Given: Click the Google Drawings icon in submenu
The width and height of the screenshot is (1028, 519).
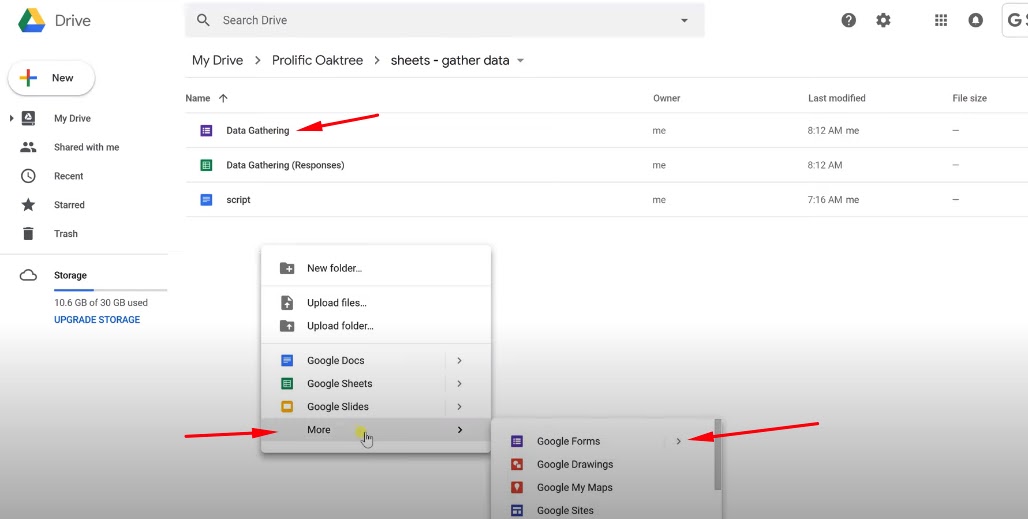Looking at the screenshot, I should (x=517, y=464).
